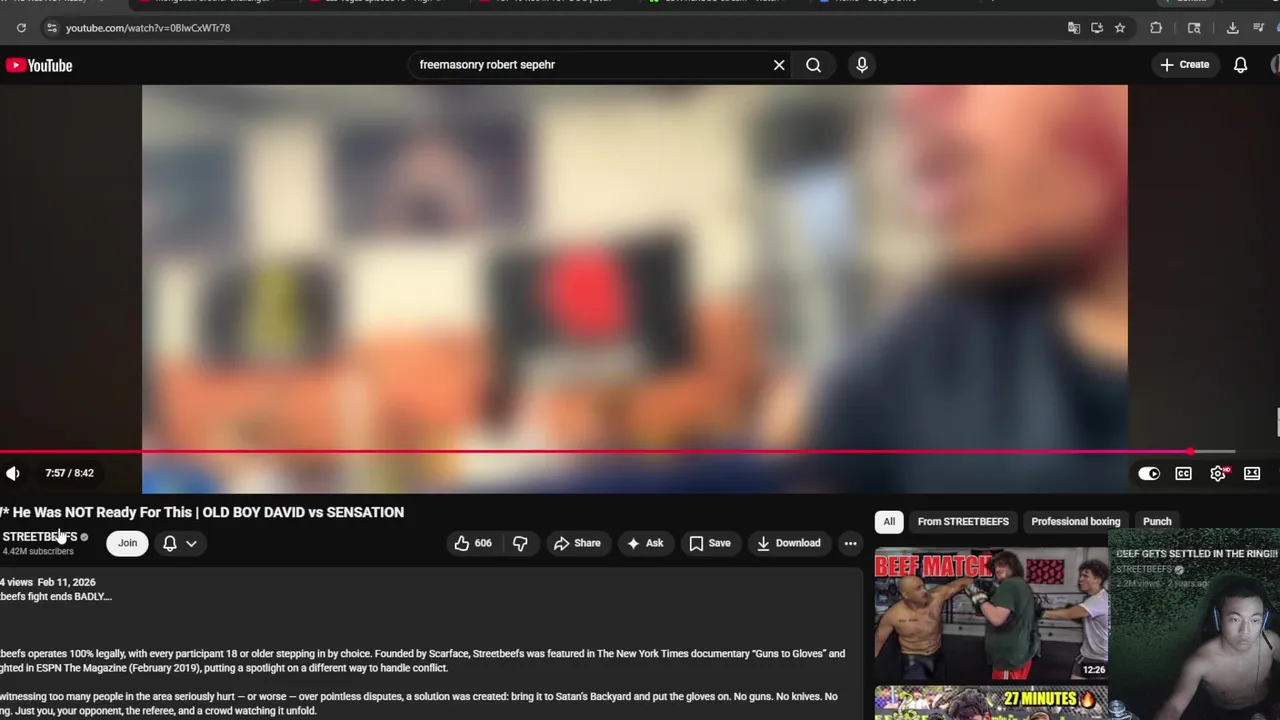The image size is (1280, 720).
Task: Open the YouTube notifications bell
Action: pyautogui.click(x=1240, y=65)
